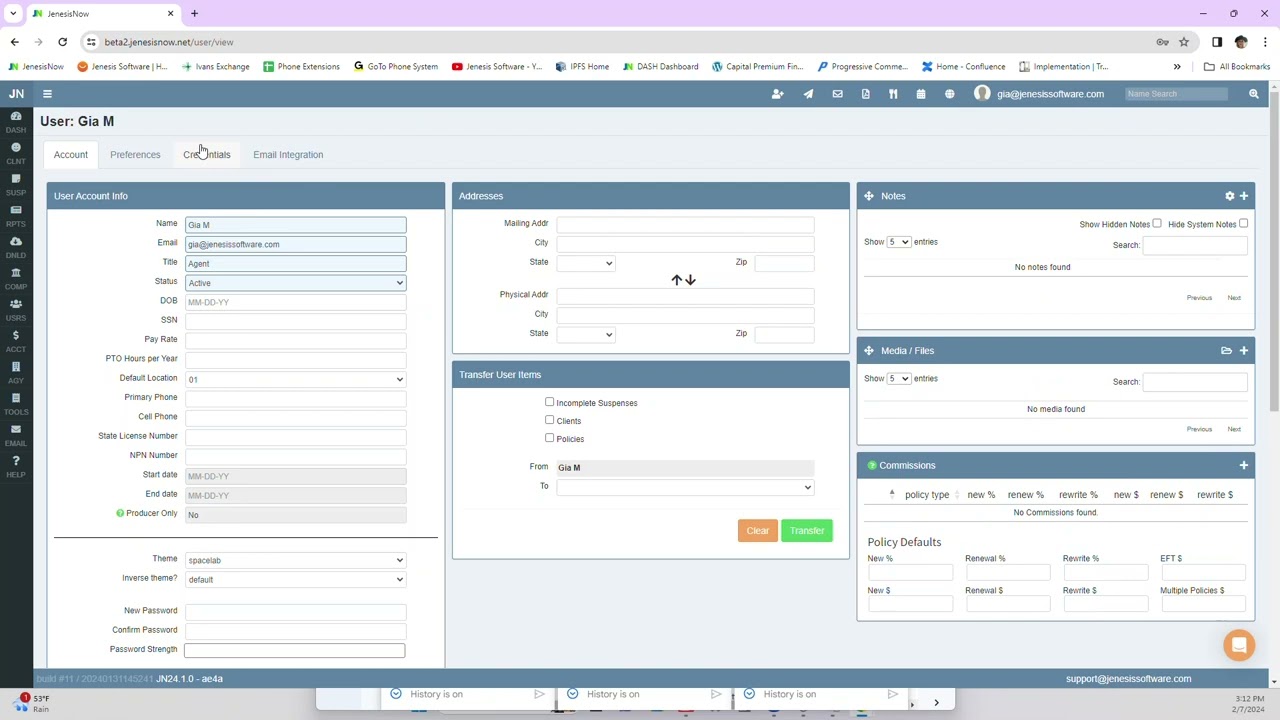1280x720 pixels.
Task: Check the Incomplete Suspenses checkbox
Action: coord(549,402)
